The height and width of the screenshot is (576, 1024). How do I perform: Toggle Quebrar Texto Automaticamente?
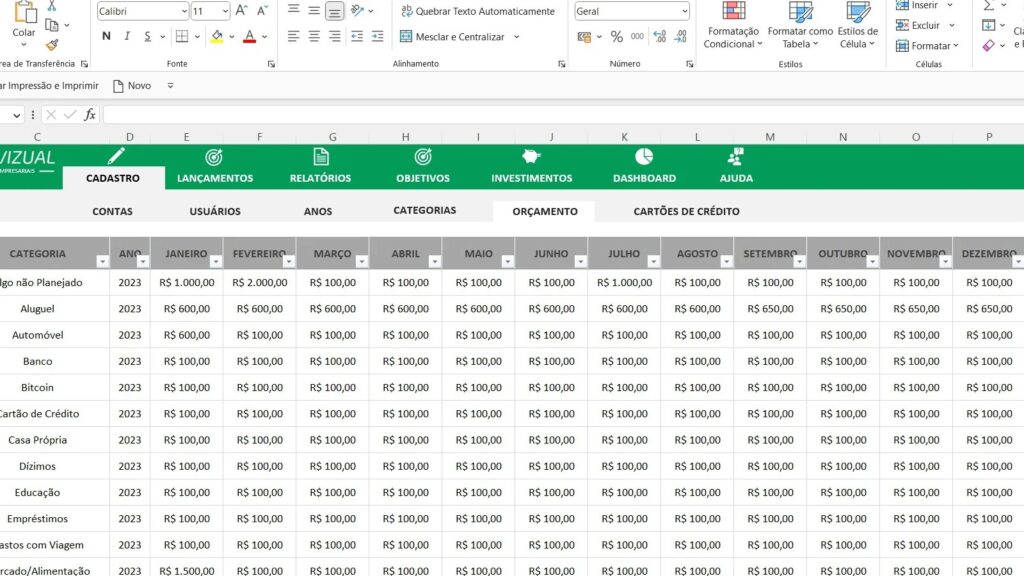click(478, 12)
